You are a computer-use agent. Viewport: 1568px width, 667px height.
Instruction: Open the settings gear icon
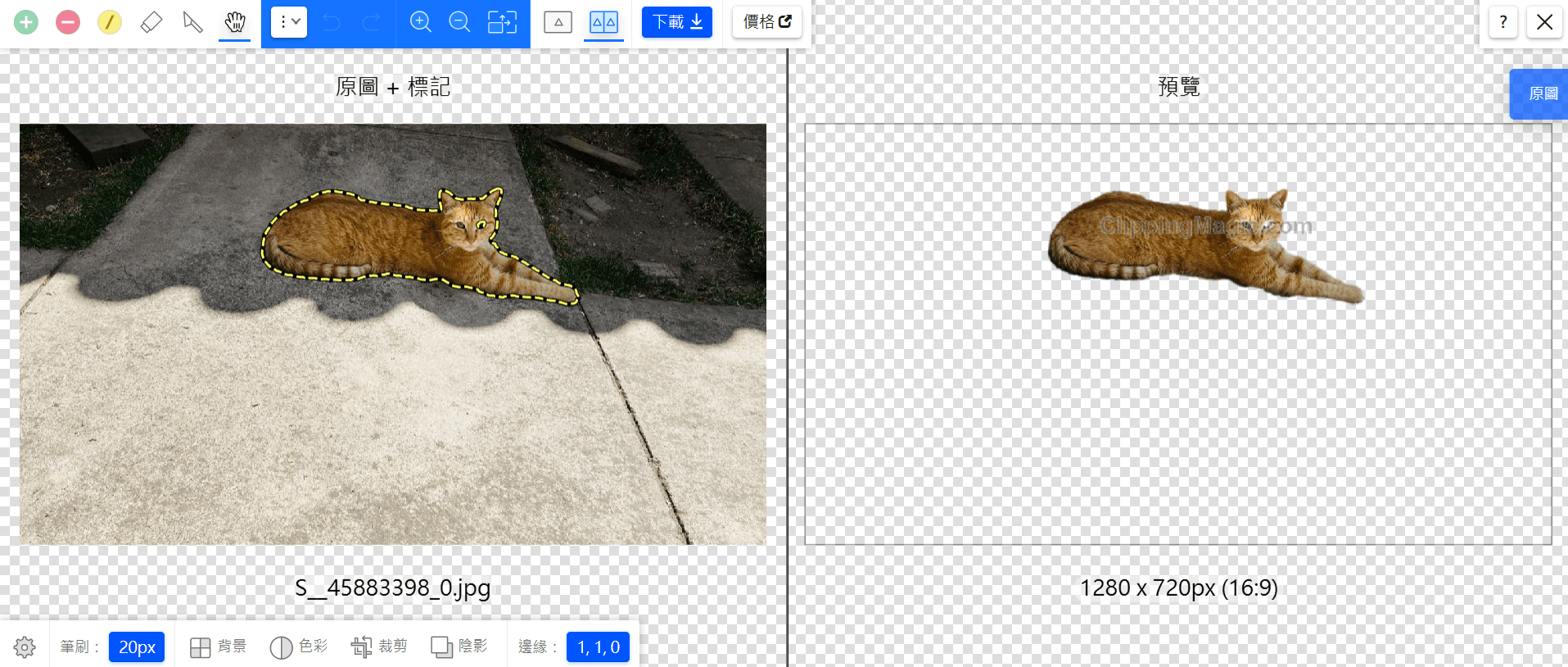pyautogui.click(x=25, y=647)
